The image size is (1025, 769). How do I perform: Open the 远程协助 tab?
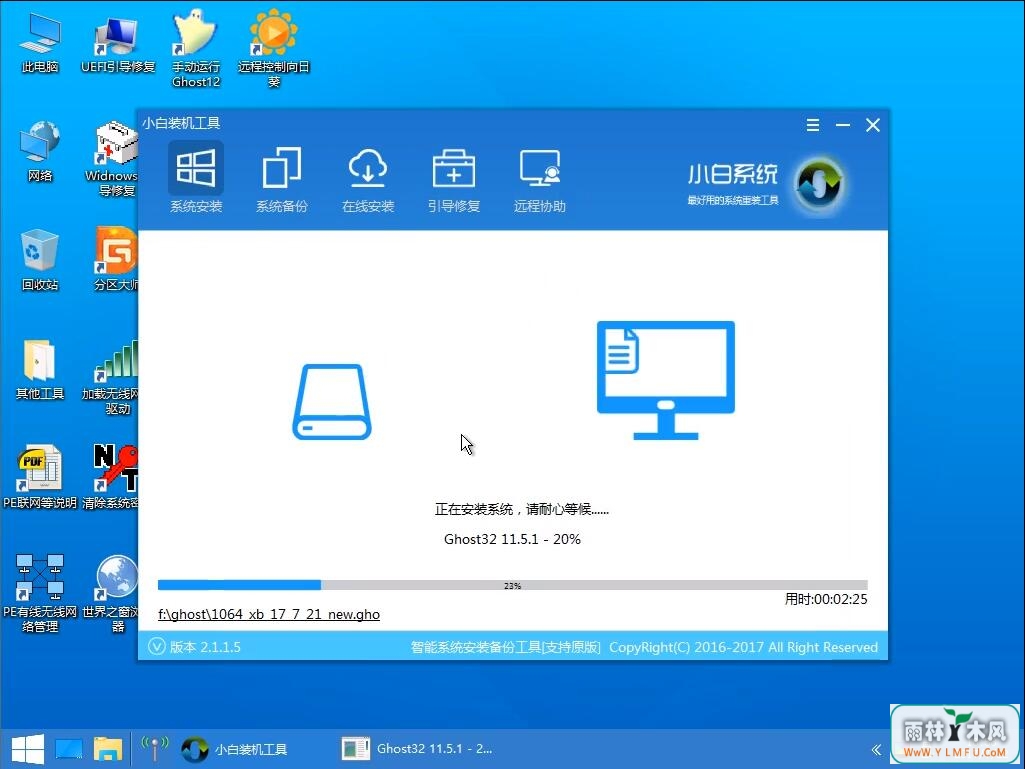pyautogui.click(x=540, y=178)
